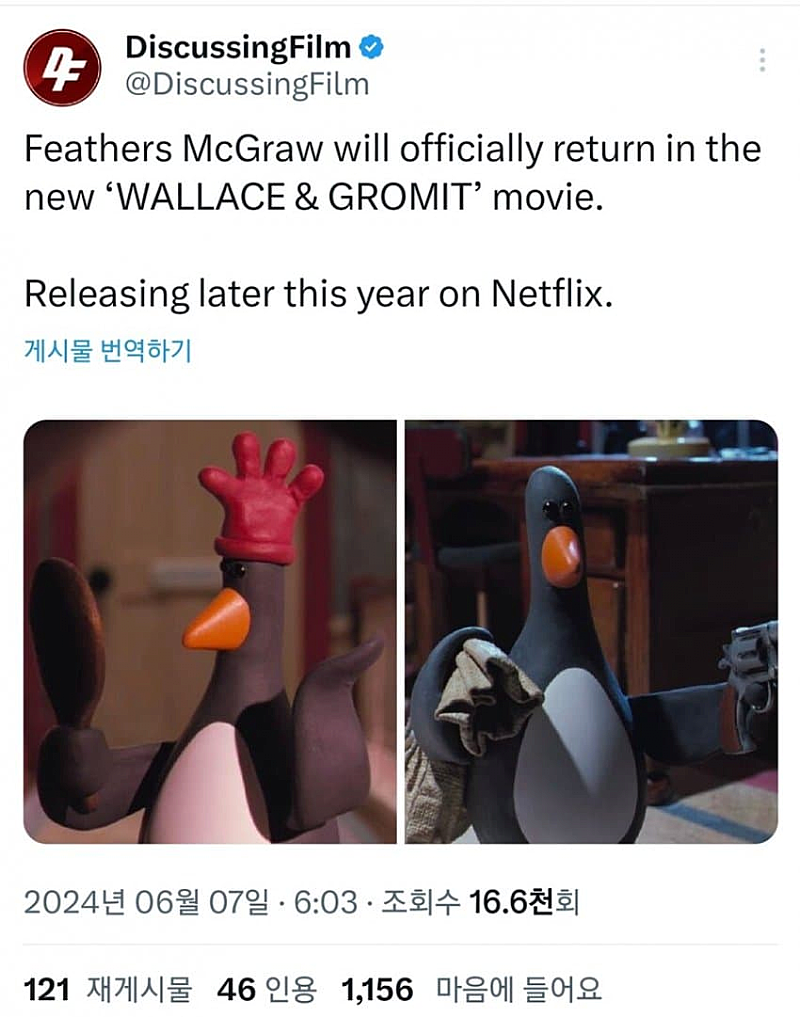Click the 게시물 번역하기 translate link
The height and width of the screenshot is (1017, 800).
click(108, 350)
